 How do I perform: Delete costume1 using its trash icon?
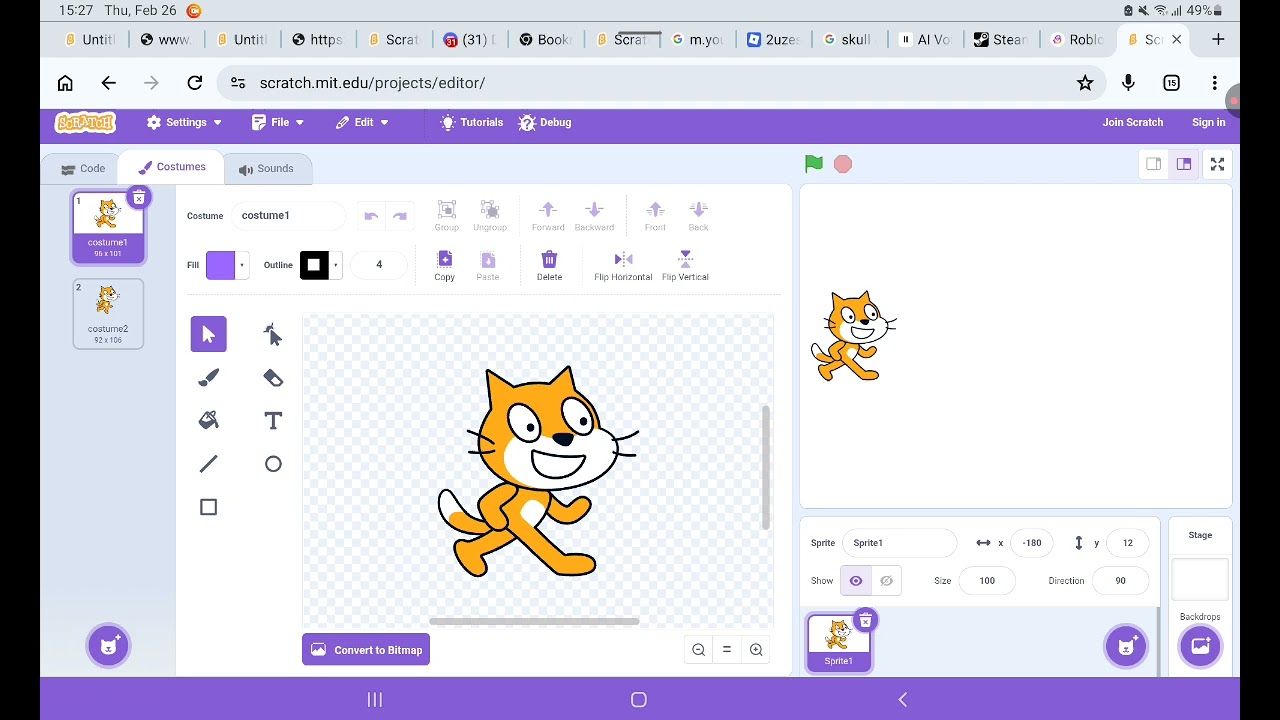pos(139,198)
